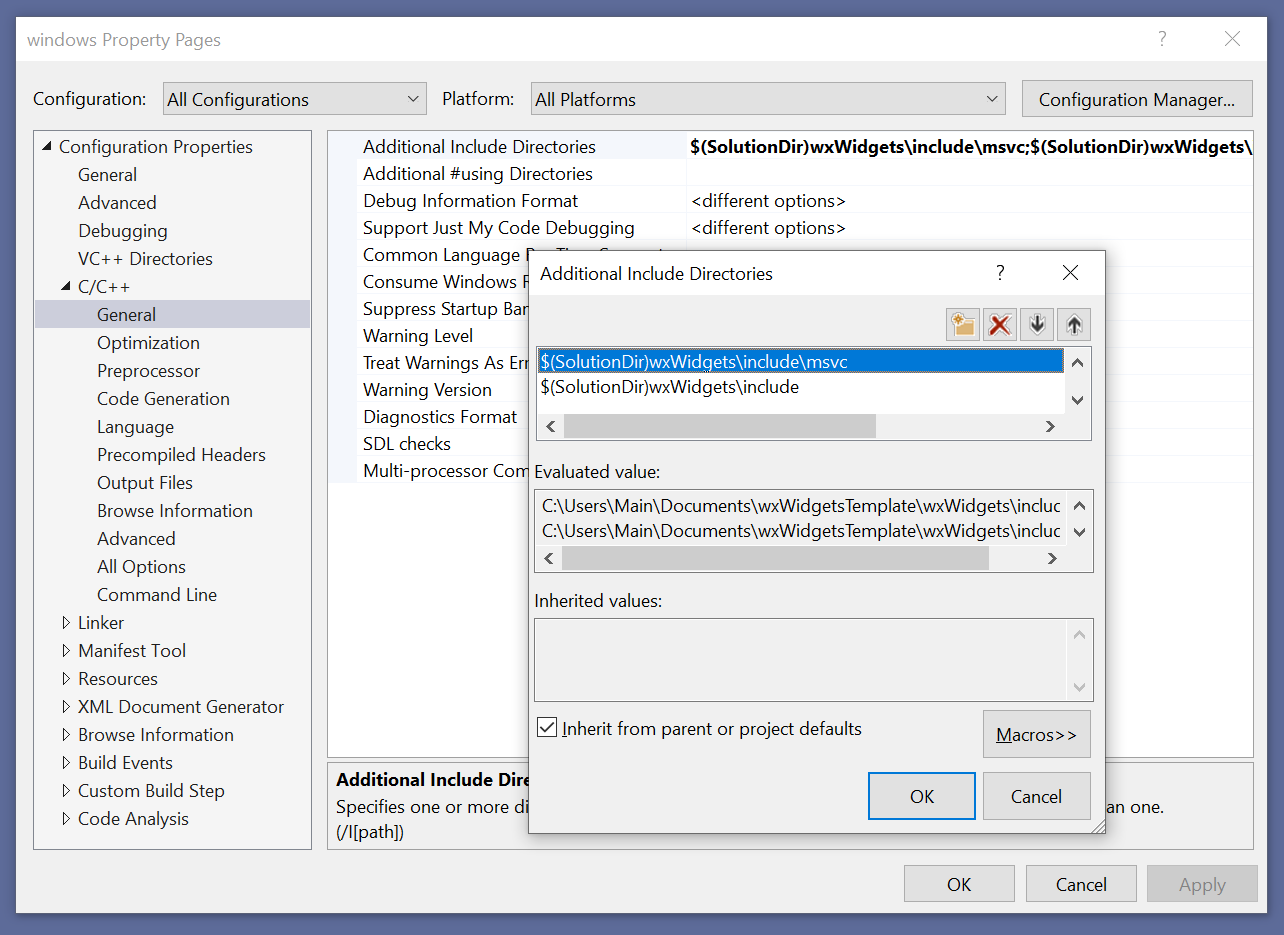This screenshot has height=935, width=1284.
Task: Click the red X Delete Line icon
Action: click(1000, 324)
